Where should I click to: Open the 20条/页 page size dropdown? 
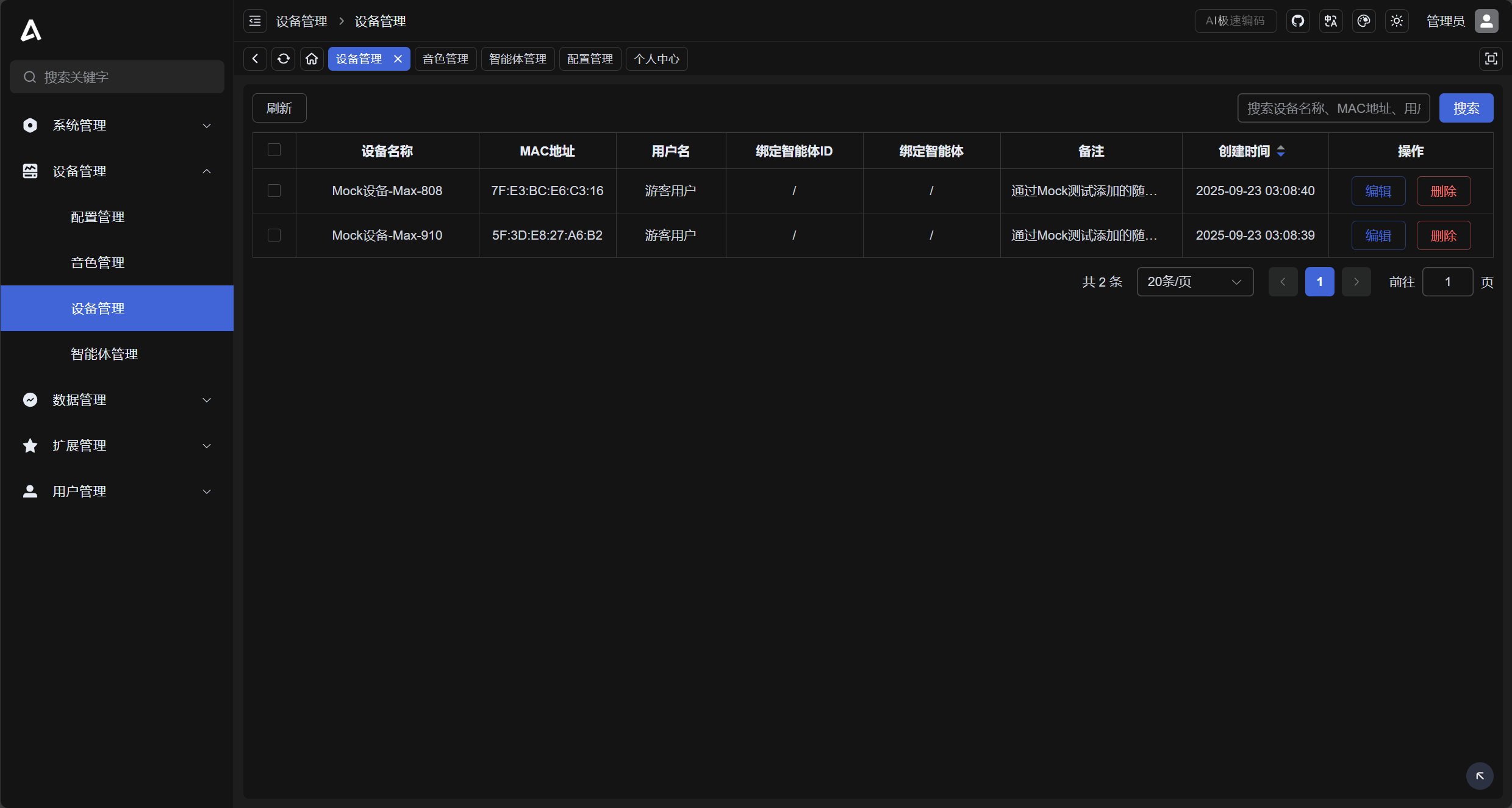click(1194, 282)
